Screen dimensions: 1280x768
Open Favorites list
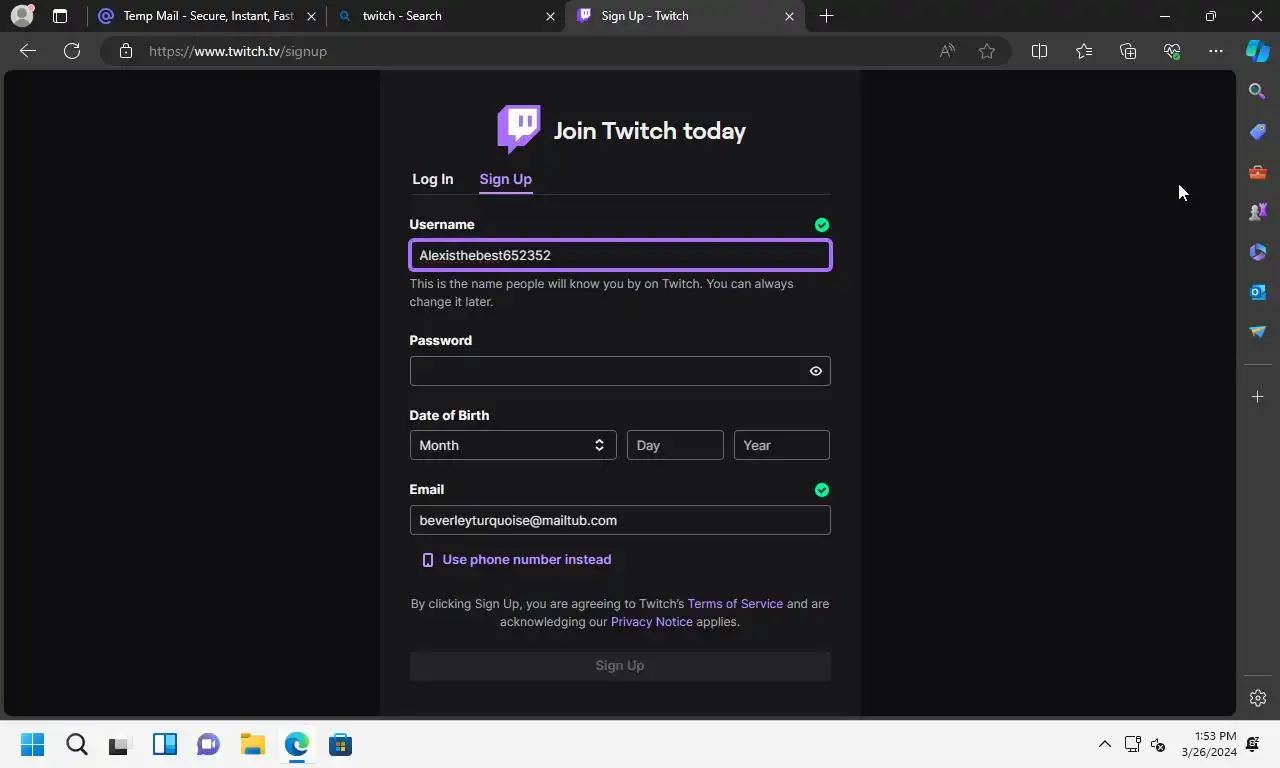pyautogui.click(x=1084, y=51)
